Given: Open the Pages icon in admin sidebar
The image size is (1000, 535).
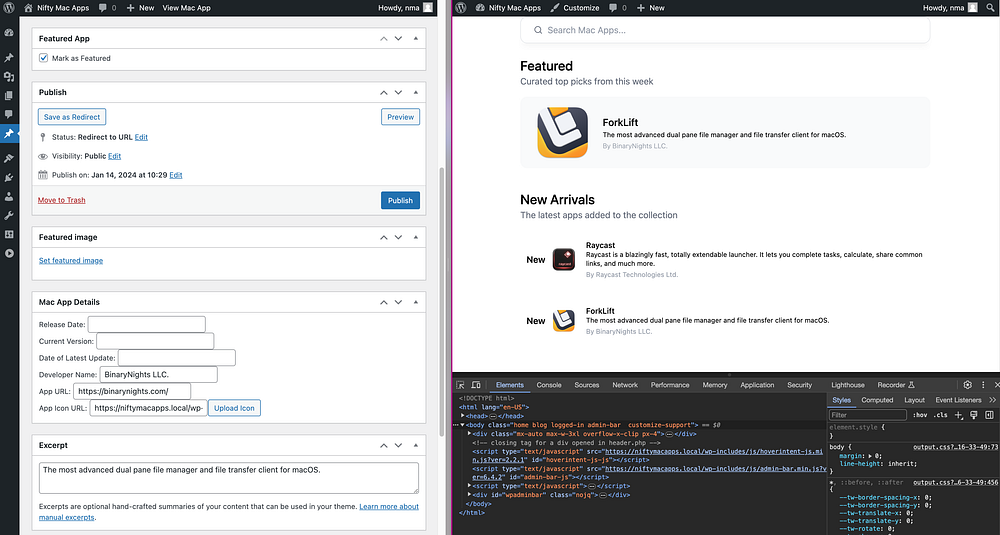Looking at the screenshot, I should click(9, 96).
